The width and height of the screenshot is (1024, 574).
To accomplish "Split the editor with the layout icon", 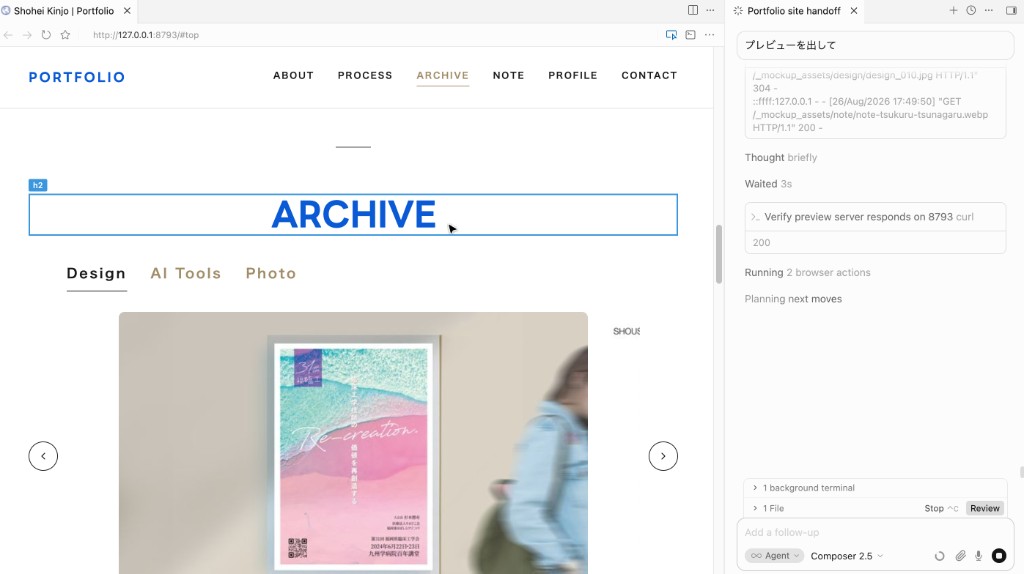I will (693, 10).
